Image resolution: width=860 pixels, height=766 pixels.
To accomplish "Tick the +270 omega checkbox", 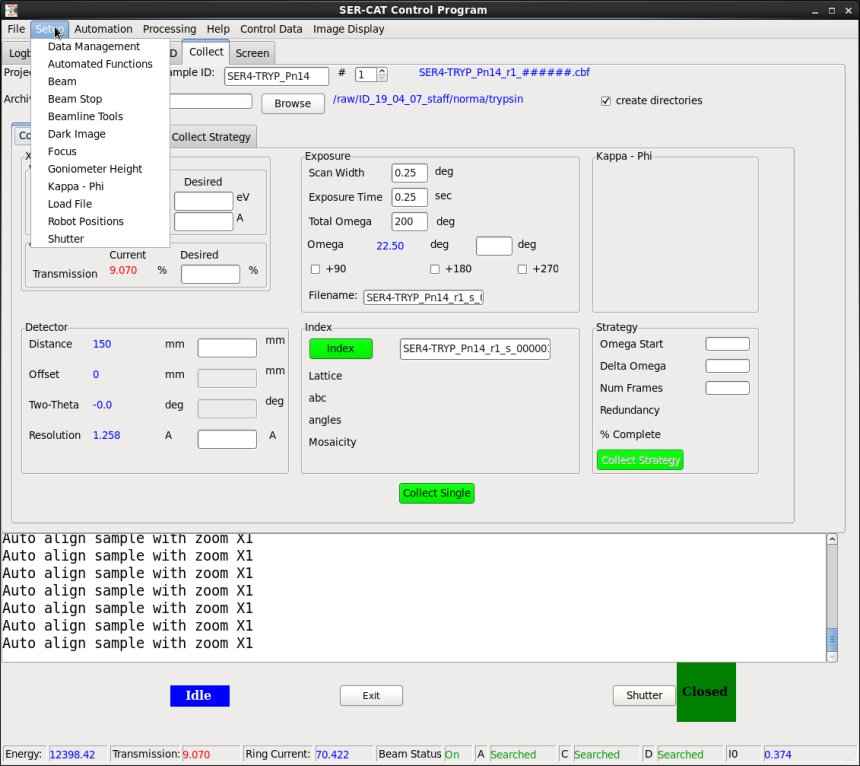I will (522, 269).
